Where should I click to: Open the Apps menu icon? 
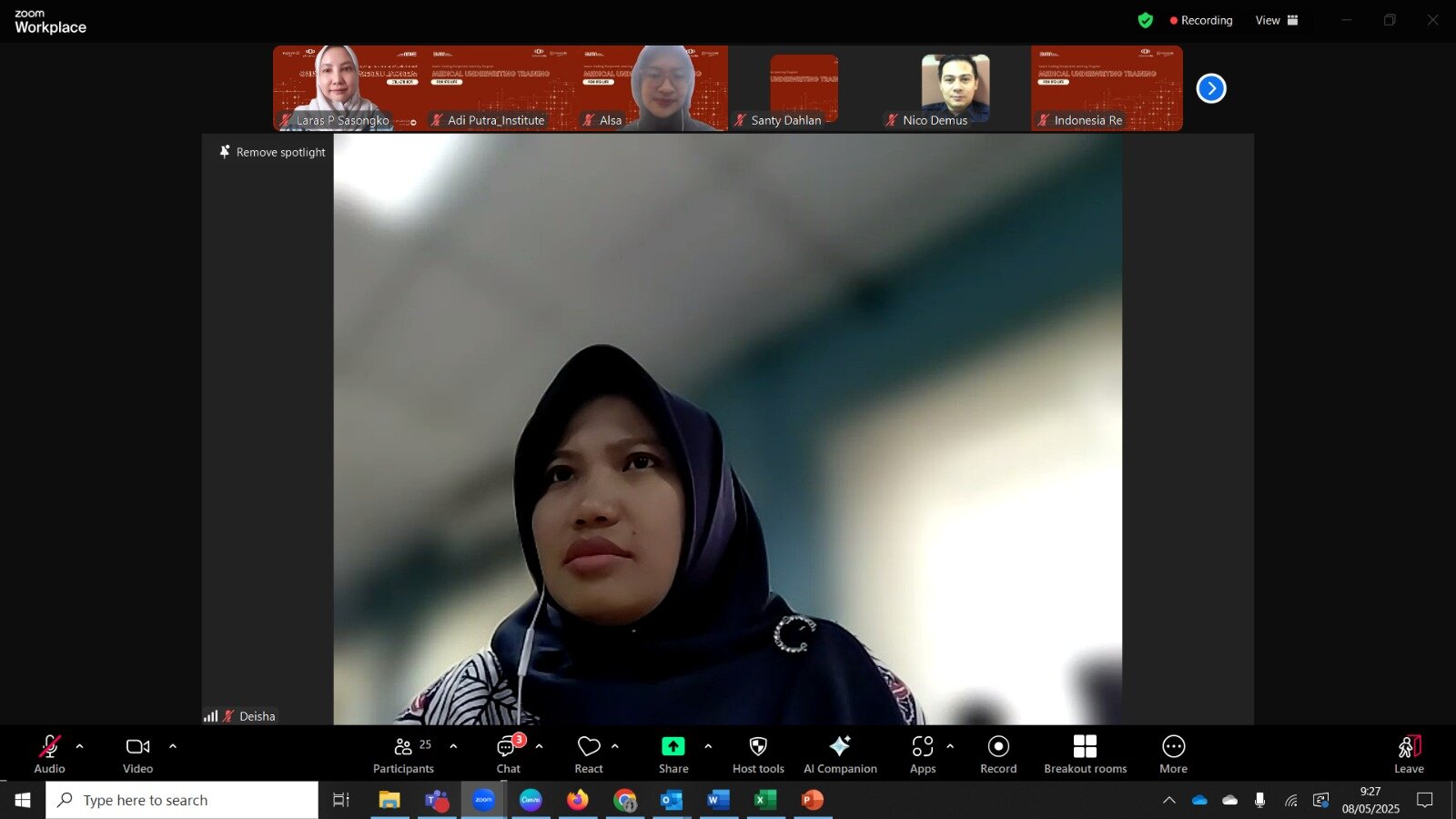tap(923, 754)
